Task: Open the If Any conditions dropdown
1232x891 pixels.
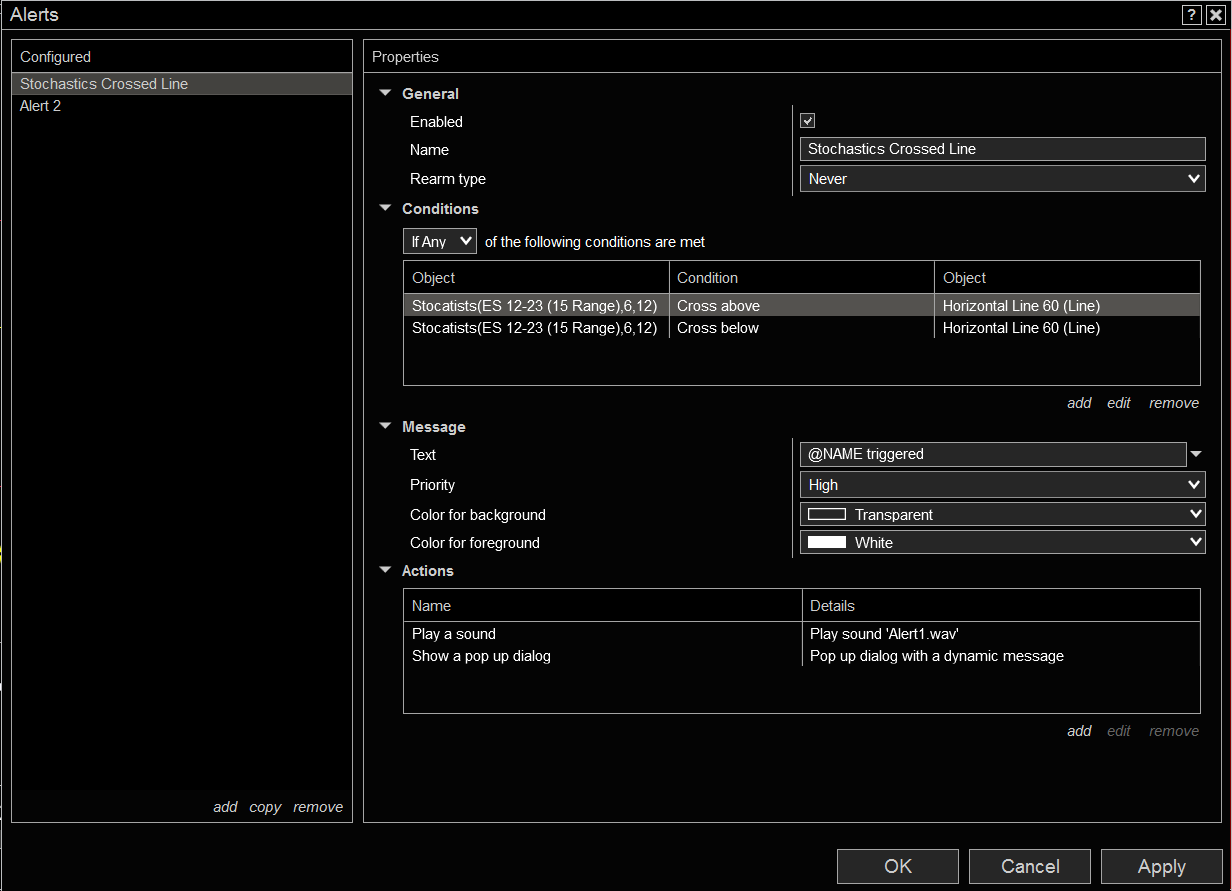Action: click(440, 241)
